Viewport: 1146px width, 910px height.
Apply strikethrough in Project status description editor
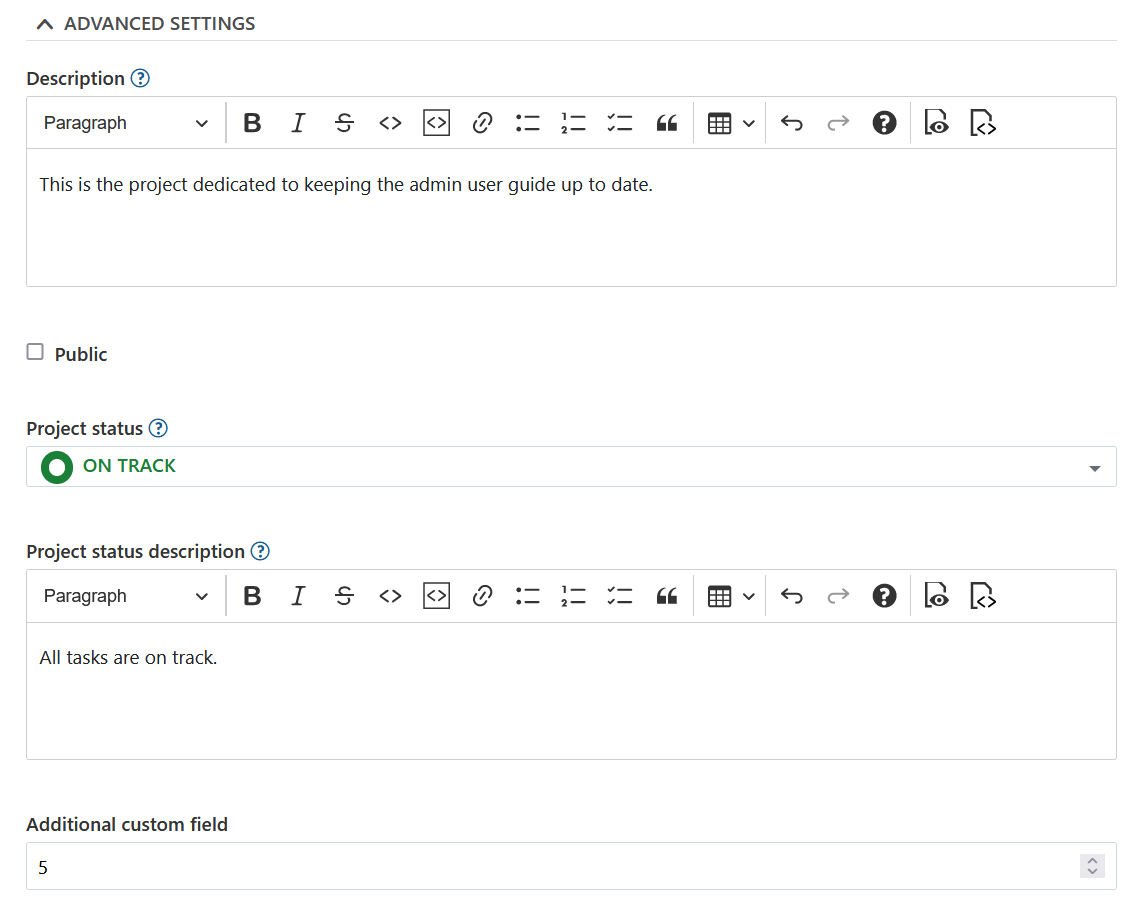344,596
